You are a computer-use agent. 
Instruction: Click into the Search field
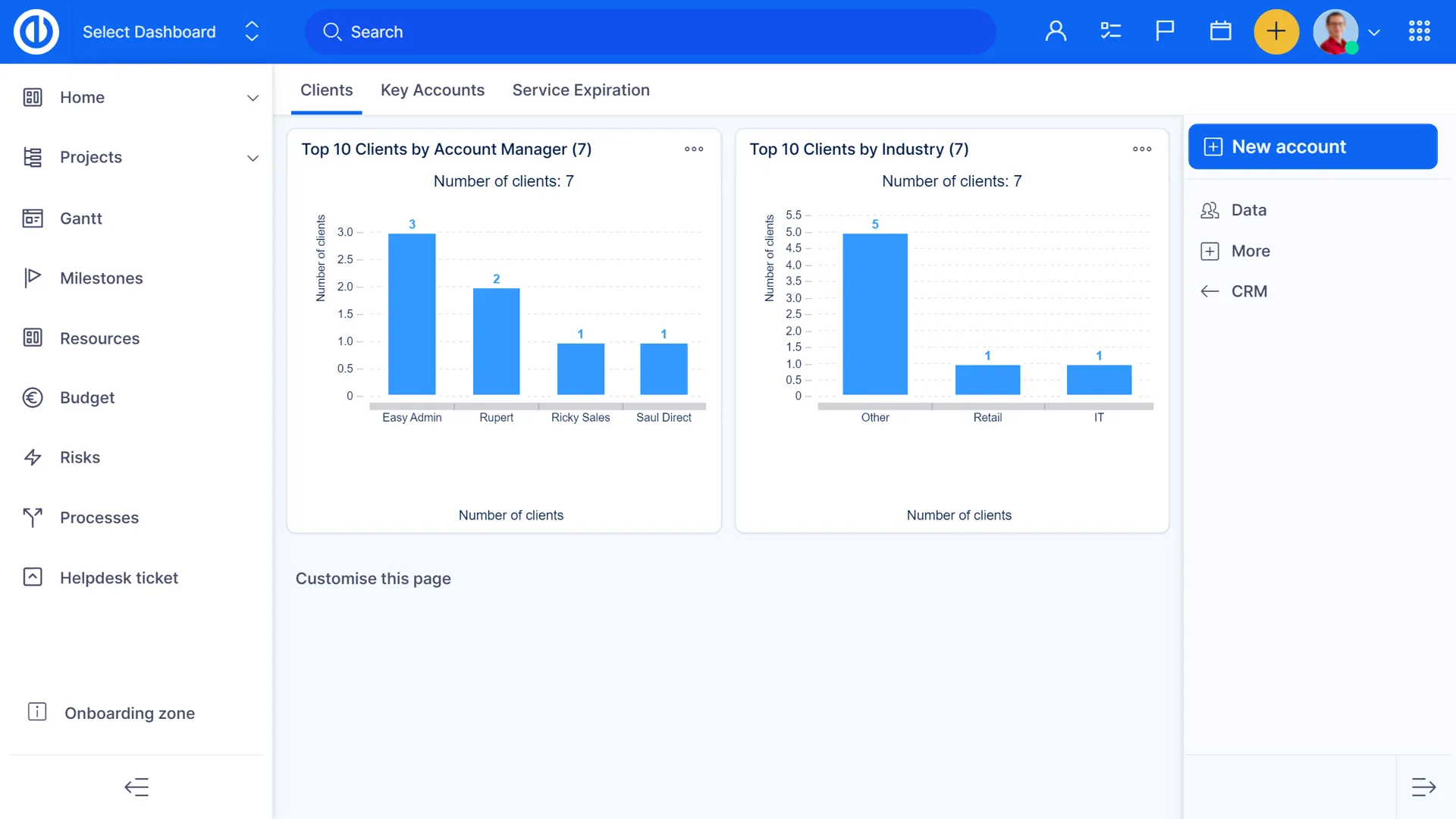(x=652, y=32)
